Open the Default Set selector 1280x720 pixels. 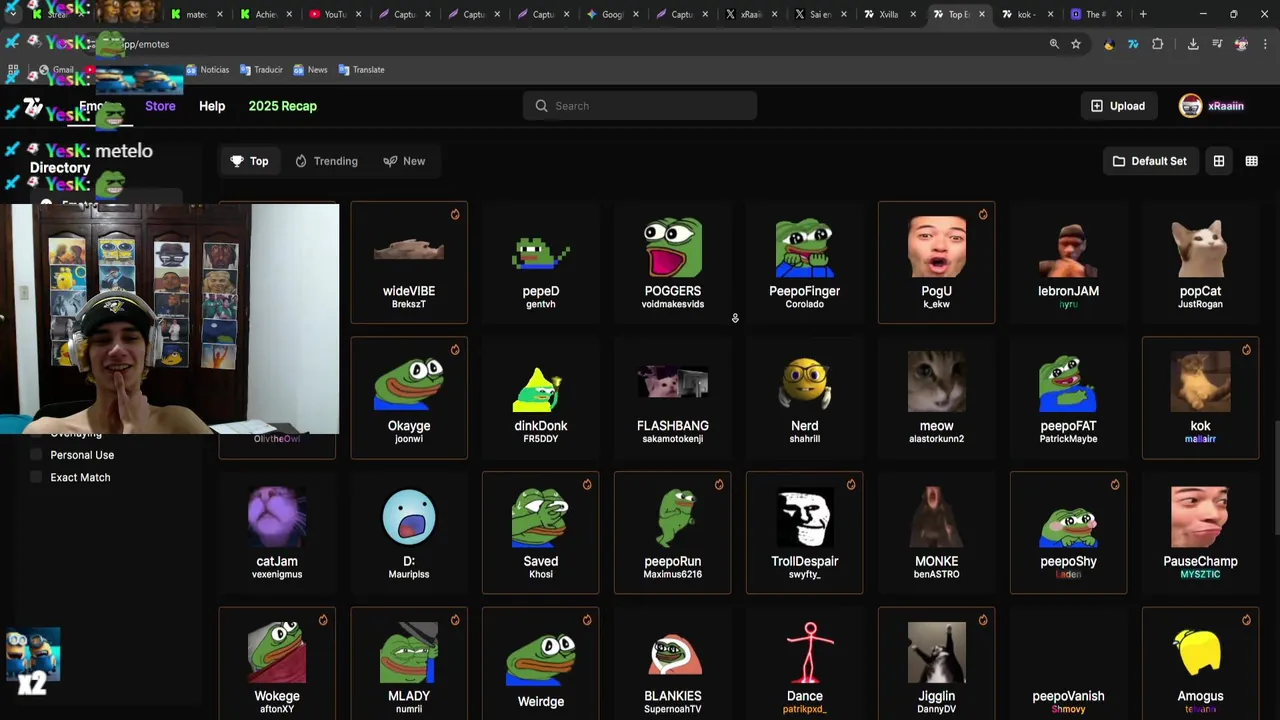pyautogui.click(x=1149, y=161)
